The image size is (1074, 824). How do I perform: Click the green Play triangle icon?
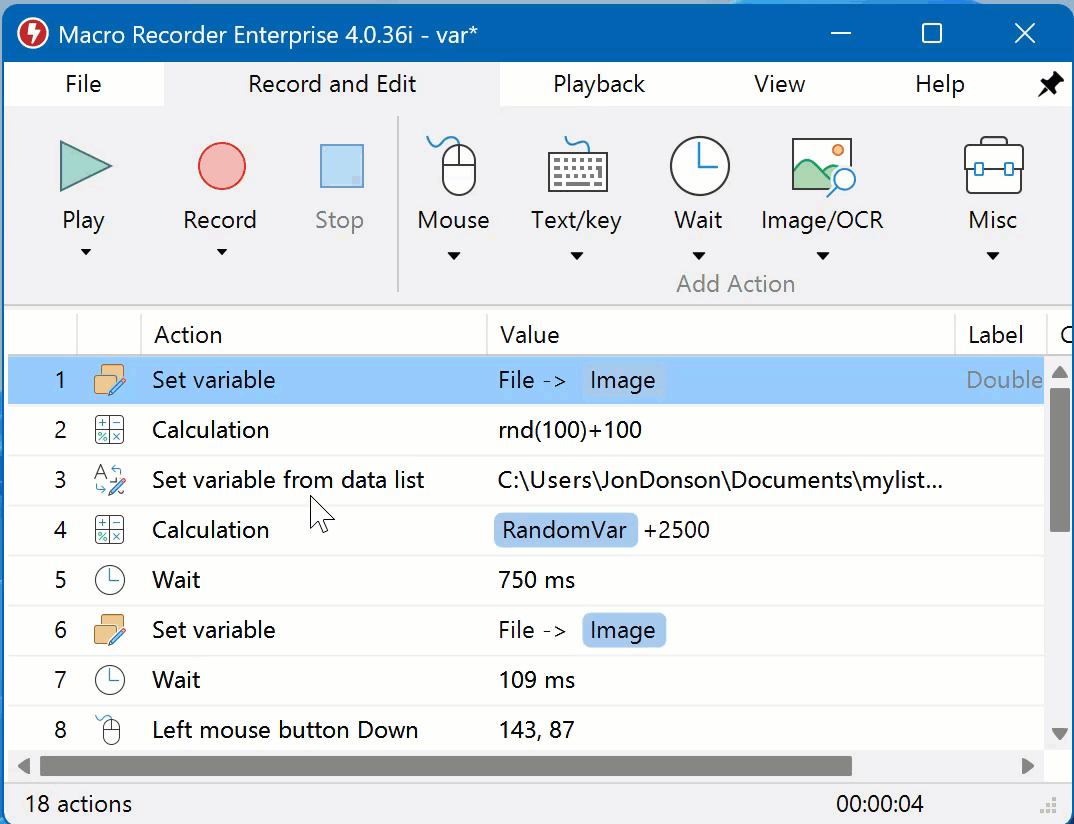[x=83, y=166]
